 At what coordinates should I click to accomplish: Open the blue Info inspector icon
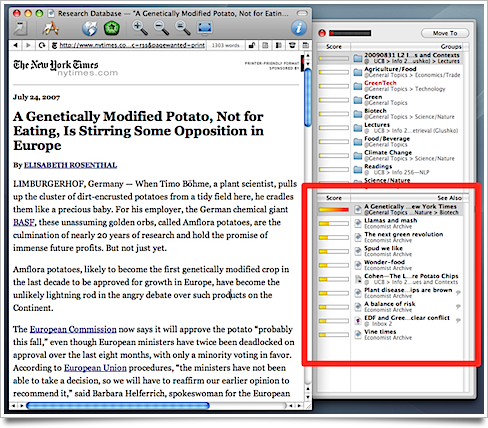(299, 28)
